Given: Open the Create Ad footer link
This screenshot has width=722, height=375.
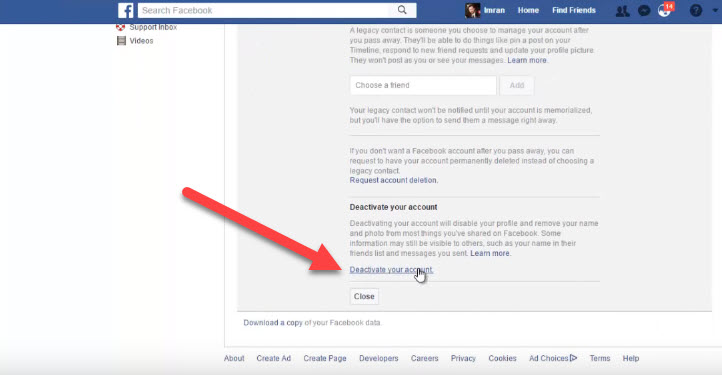Looking at the screenshot, I should point(274,358).
